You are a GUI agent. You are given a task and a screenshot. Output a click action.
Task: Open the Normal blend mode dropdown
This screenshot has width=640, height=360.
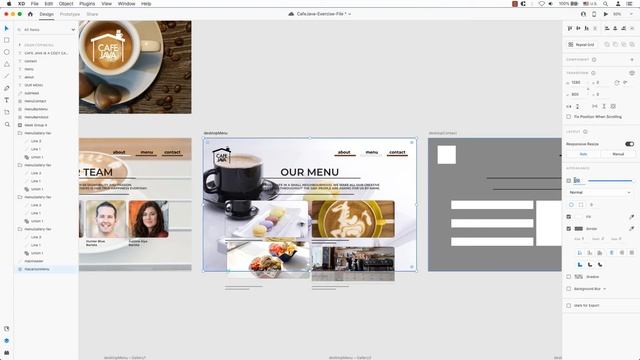pos(600,192)
